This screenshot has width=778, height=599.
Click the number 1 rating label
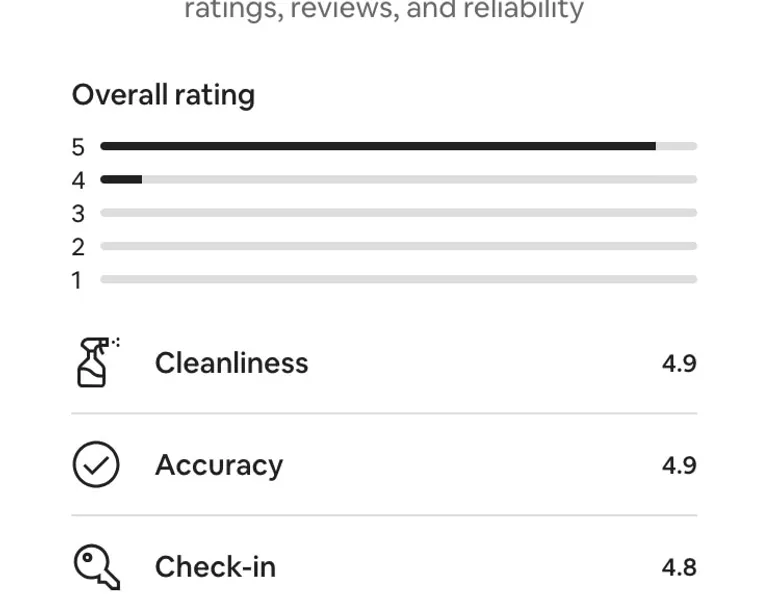pyautogui.click(x=77, y=281)
